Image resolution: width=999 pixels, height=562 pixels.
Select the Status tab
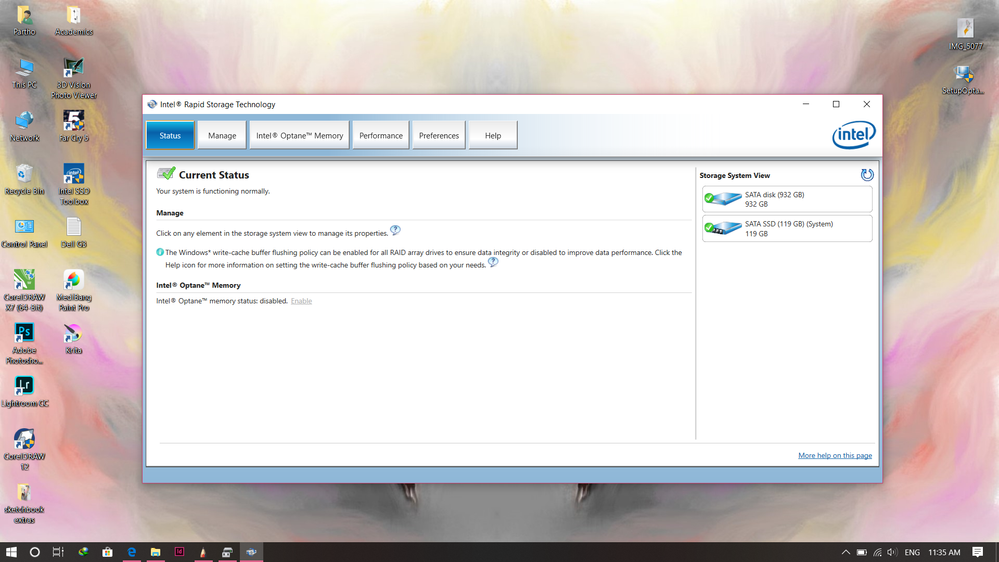170,135
